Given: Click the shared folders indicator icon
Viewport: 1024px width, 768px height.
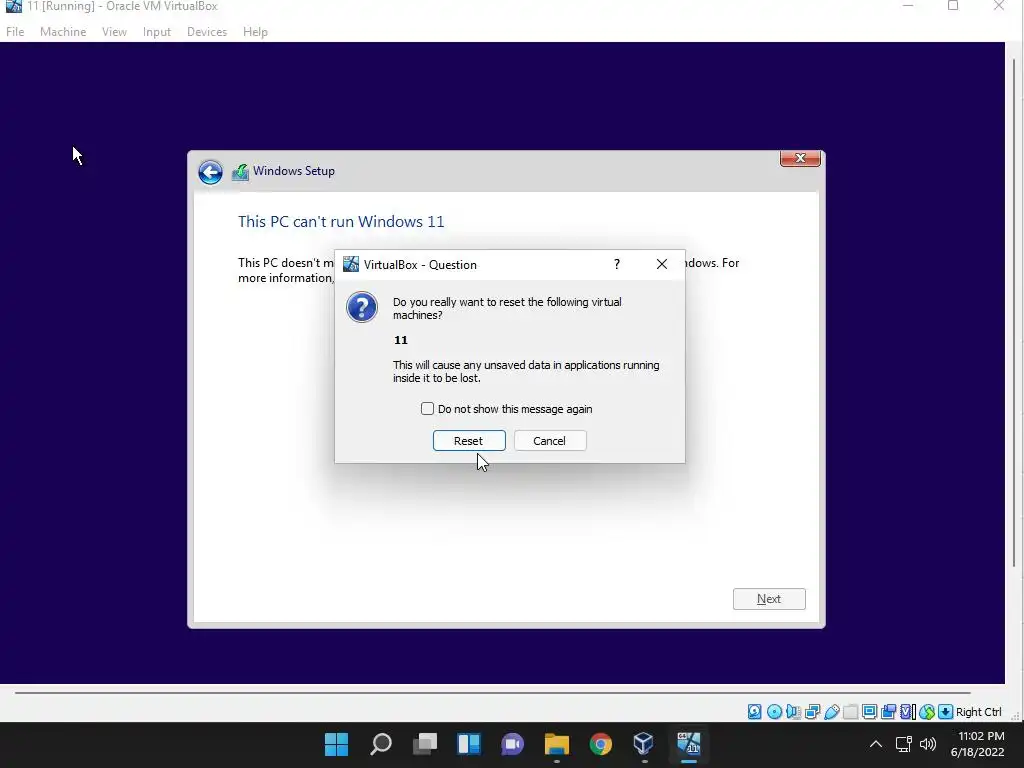Looking at the screenshot, I should click(850, 712).
